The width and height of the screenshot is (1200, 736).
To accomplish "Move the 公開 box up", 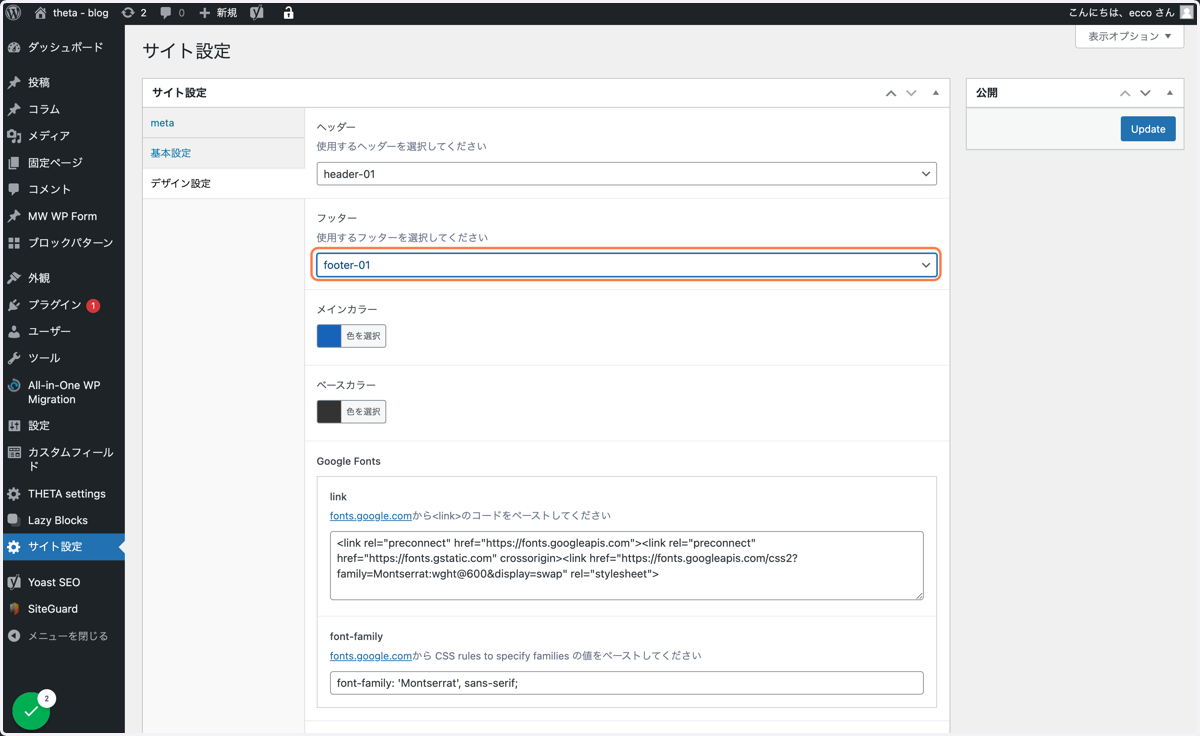I will coord(1125,93).
